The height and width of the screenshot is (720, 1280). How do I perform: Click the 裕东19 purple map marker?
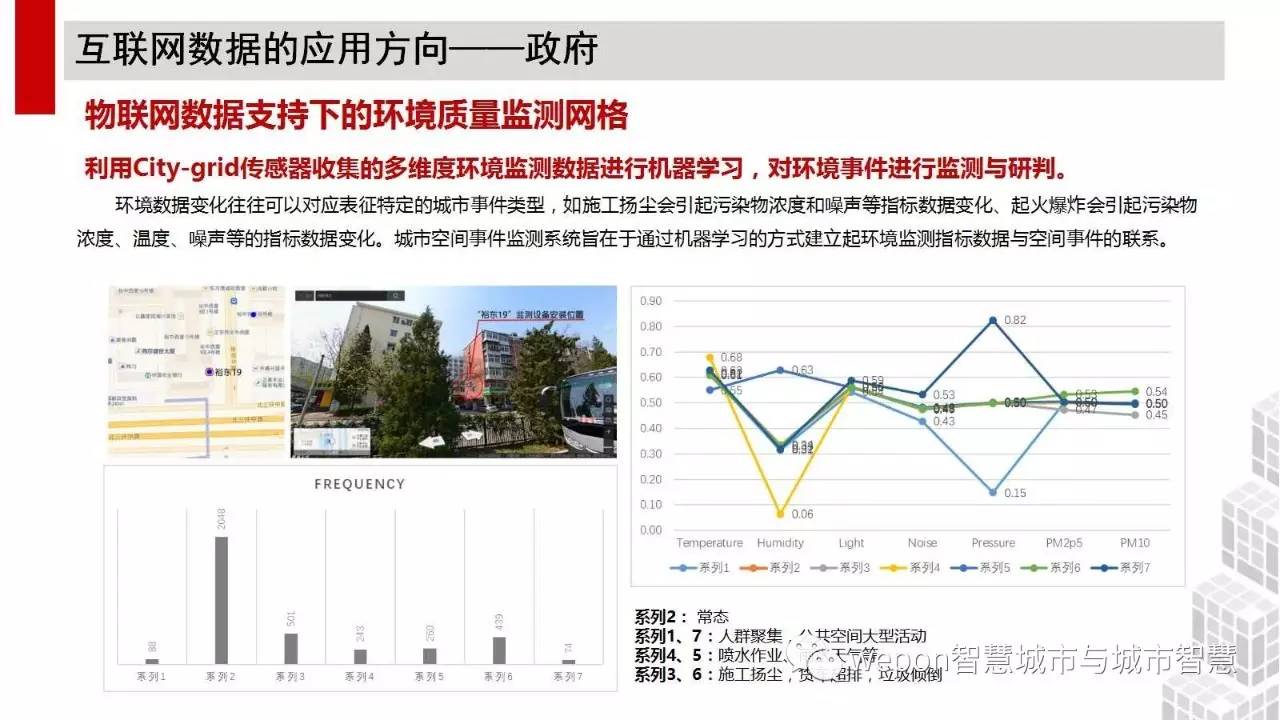[210, 372]
